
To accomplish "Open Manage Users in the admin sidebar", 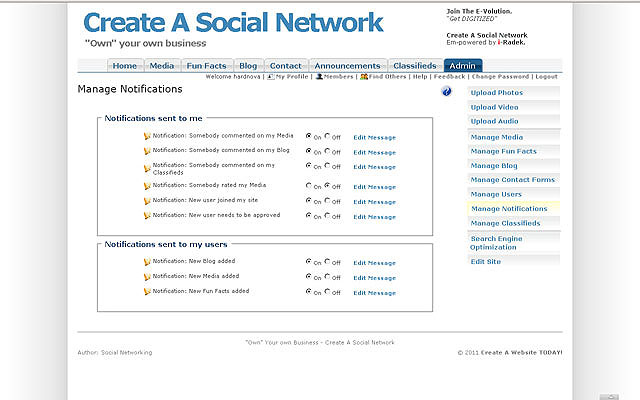I will [496, 194].
